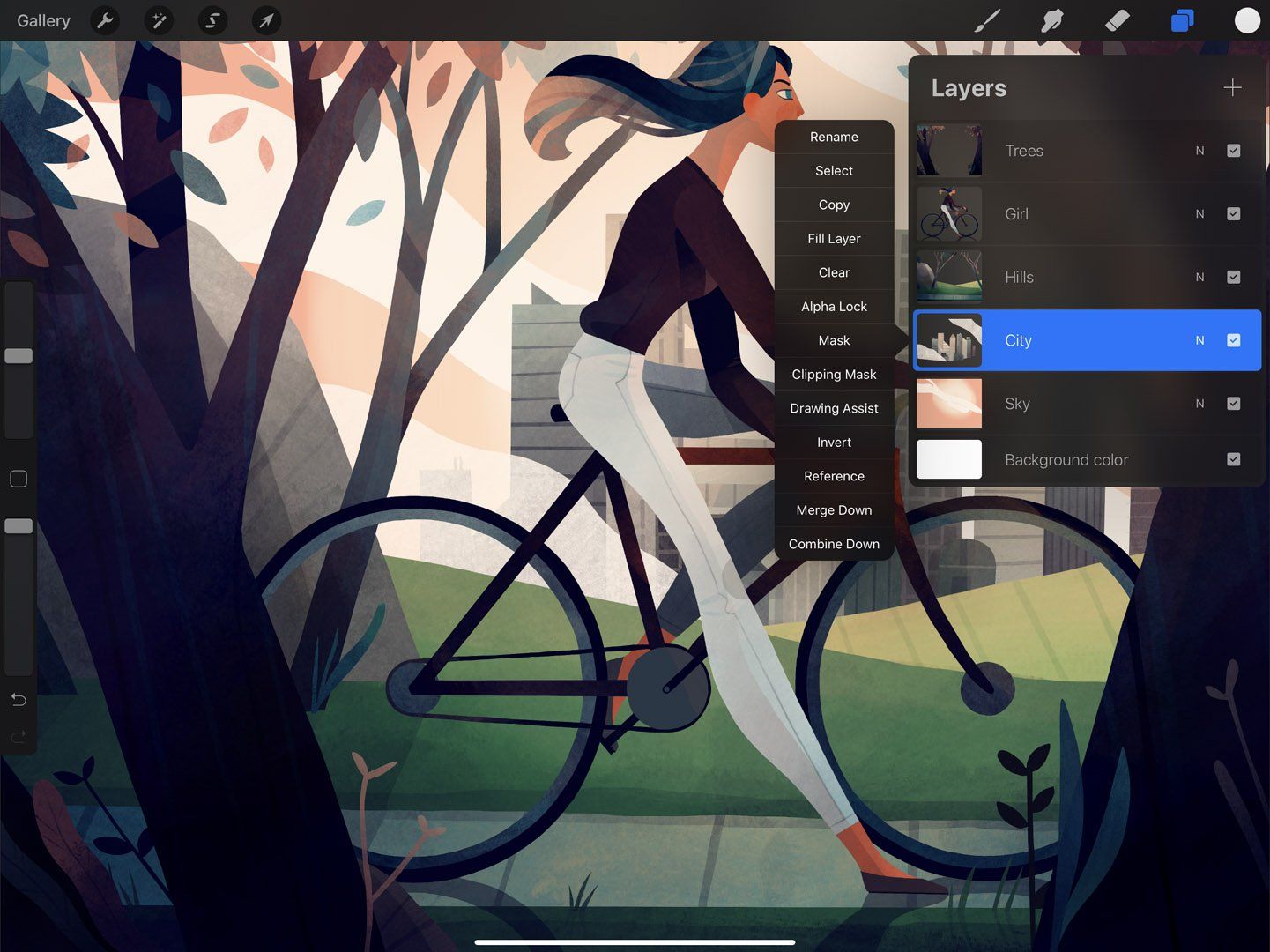Add a new layer with the plus button

tap(1232, 87)
